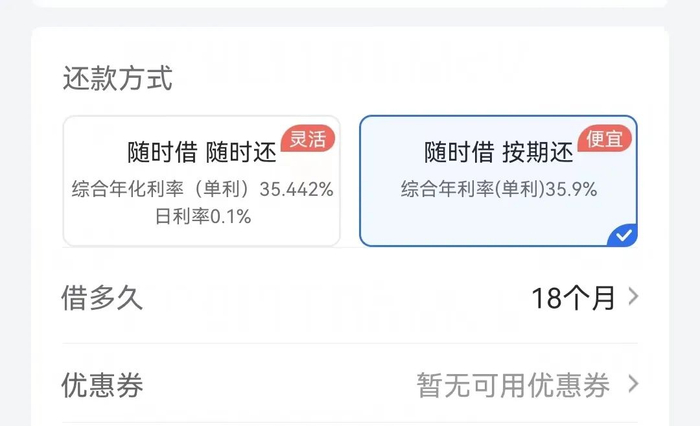Tap the red "便宜" badge
This screenshot has height=426, width=700.
tap(605, 139)
